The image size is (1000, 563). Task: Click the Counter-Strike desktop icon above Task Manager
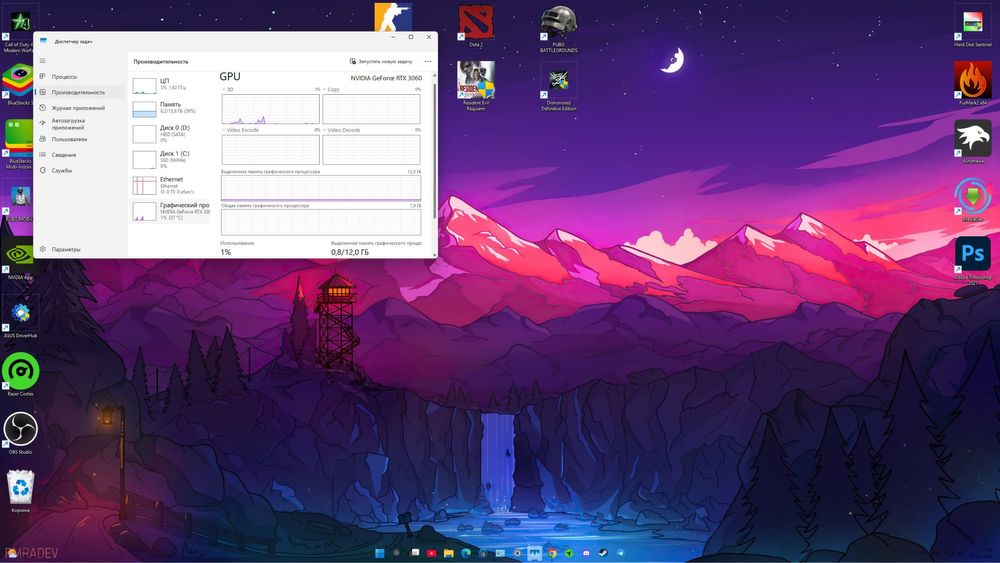pyautogui.click(x=392, y=17)
